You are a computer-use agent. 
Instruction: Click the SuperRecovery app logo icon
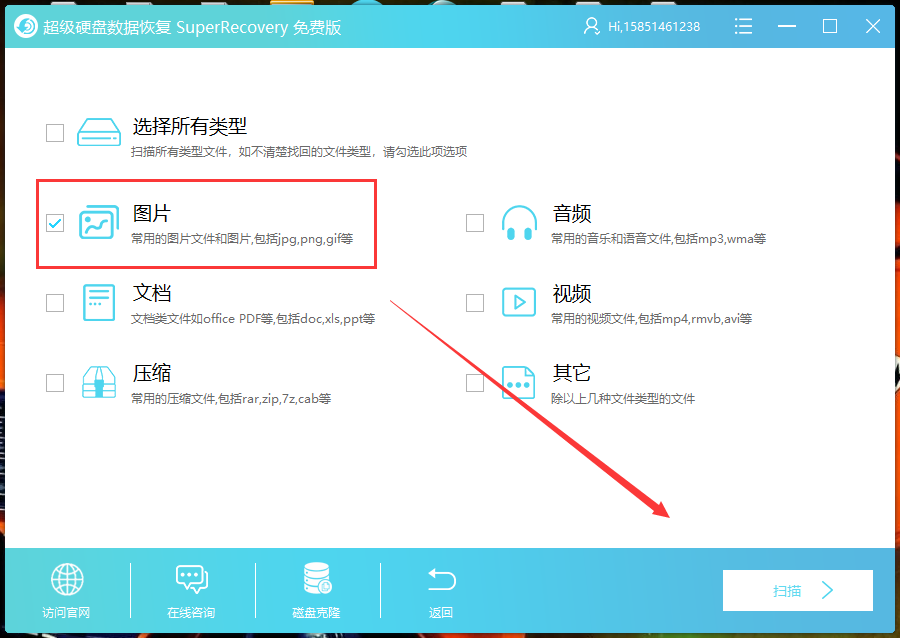[x=25, y=26]
